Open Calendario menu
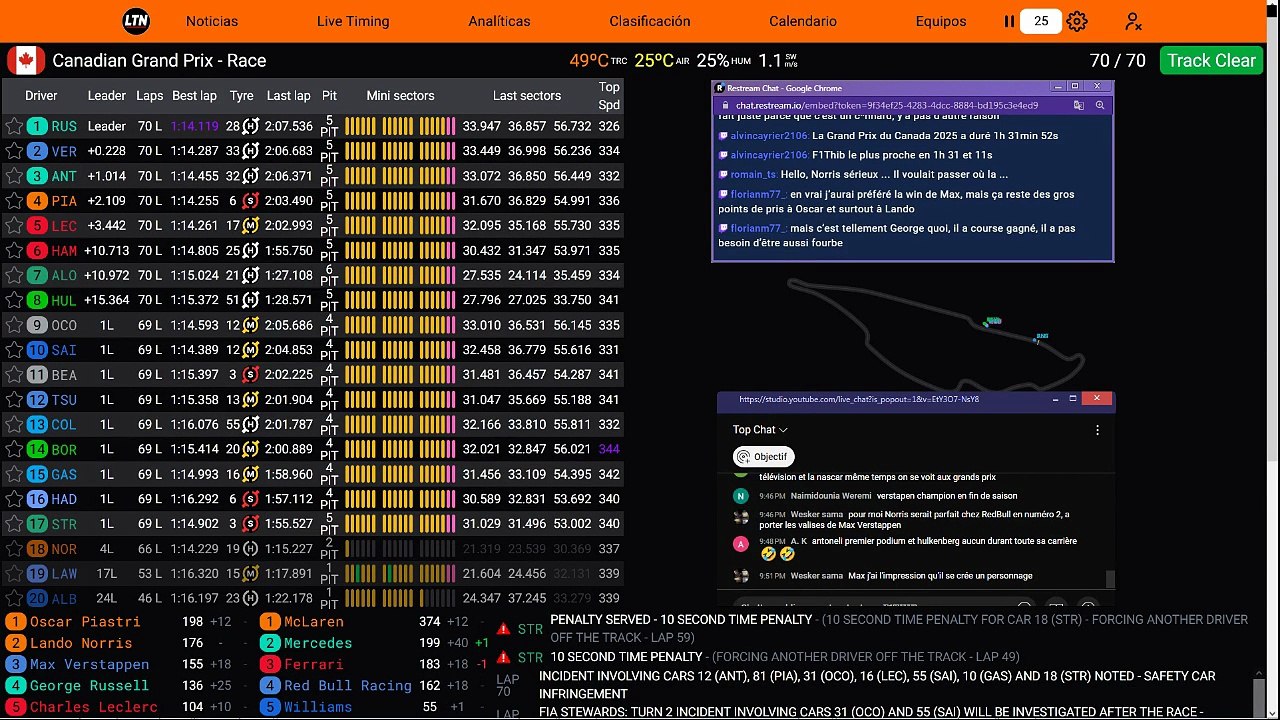Image resolution: width=1280 pixels, height=720 pixels. click(803, 21)
